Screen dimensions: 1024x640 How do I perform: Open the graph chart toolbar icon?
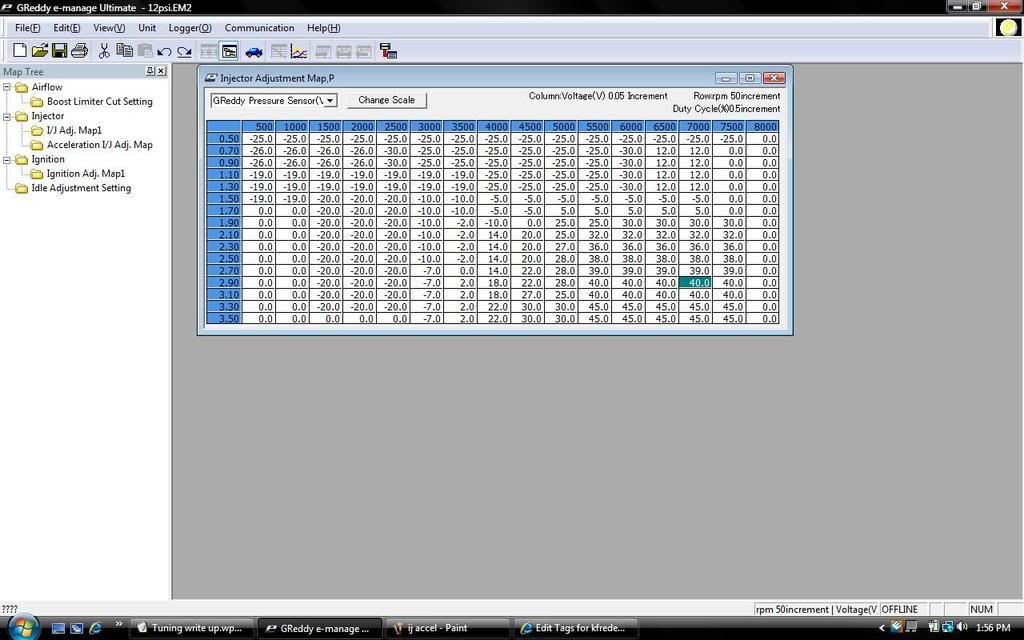pyautogui.click(x=299, y=52)
